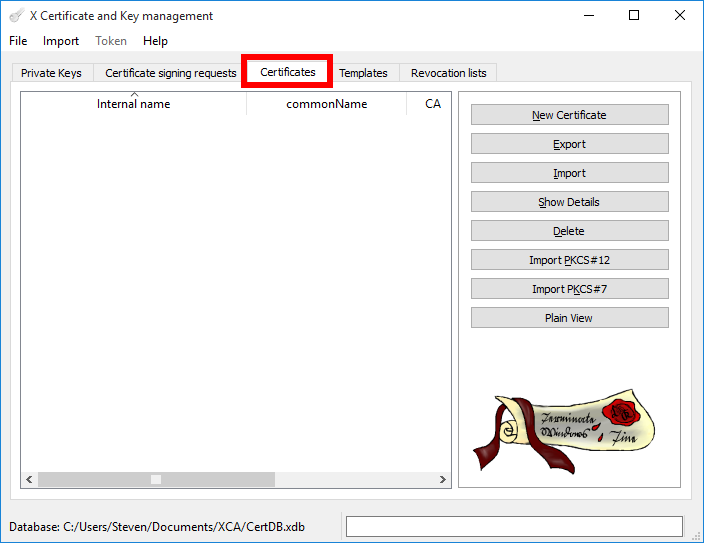The width and height of the screenshot is (704, 543).
Task: Go to the Revocation lists tab
Action: tap(448, 73)
